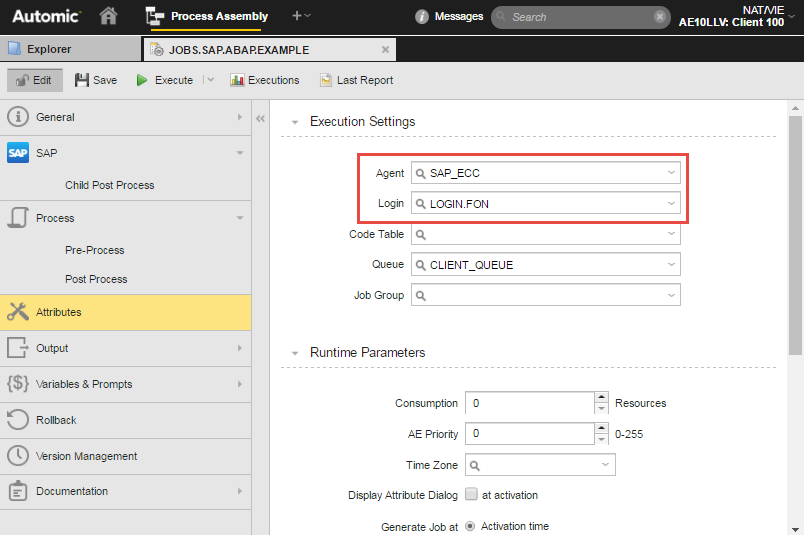Click the Version Management clock icon
This screenshot has width=804, height=535.
[x=18, y=455]
